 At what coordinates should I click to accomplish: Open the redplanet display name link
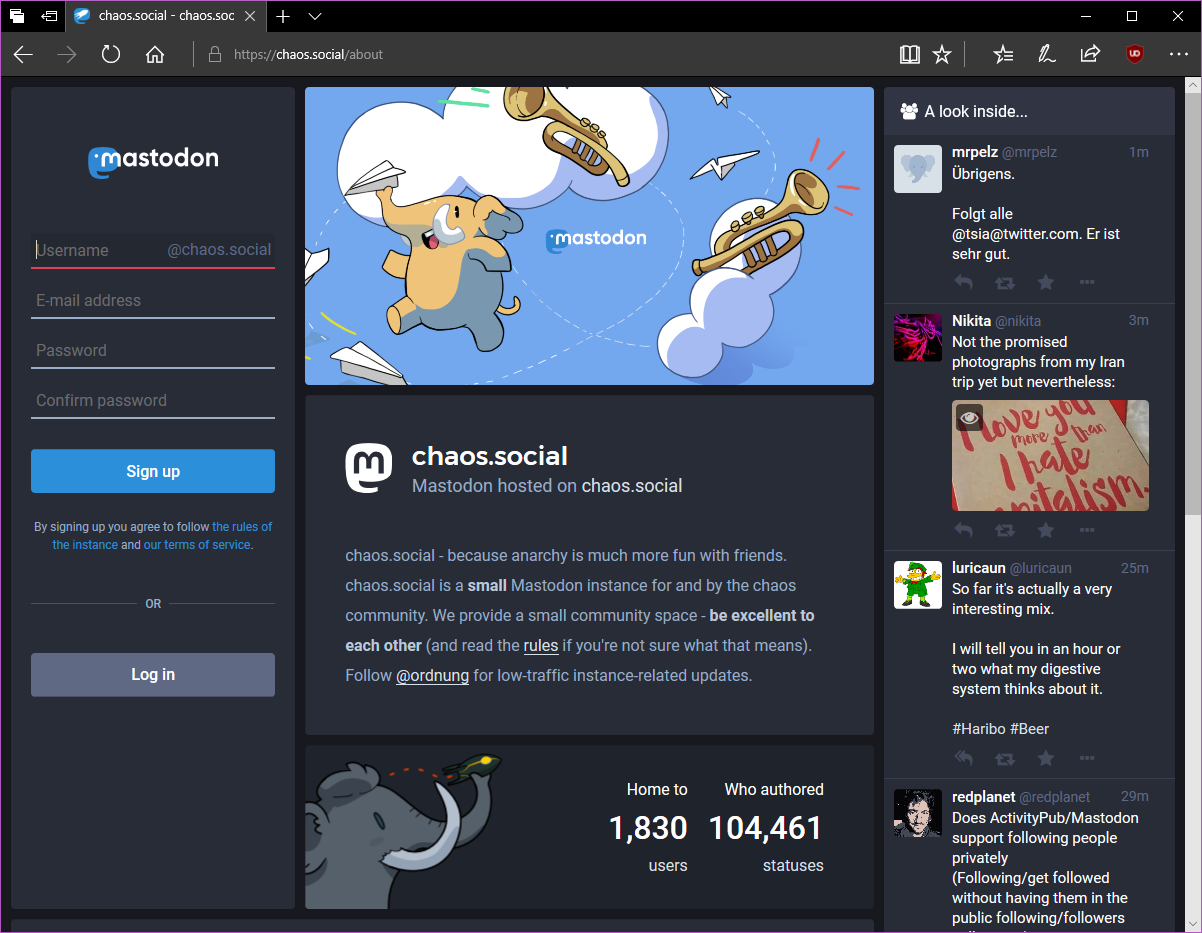(x=984, y=797)
